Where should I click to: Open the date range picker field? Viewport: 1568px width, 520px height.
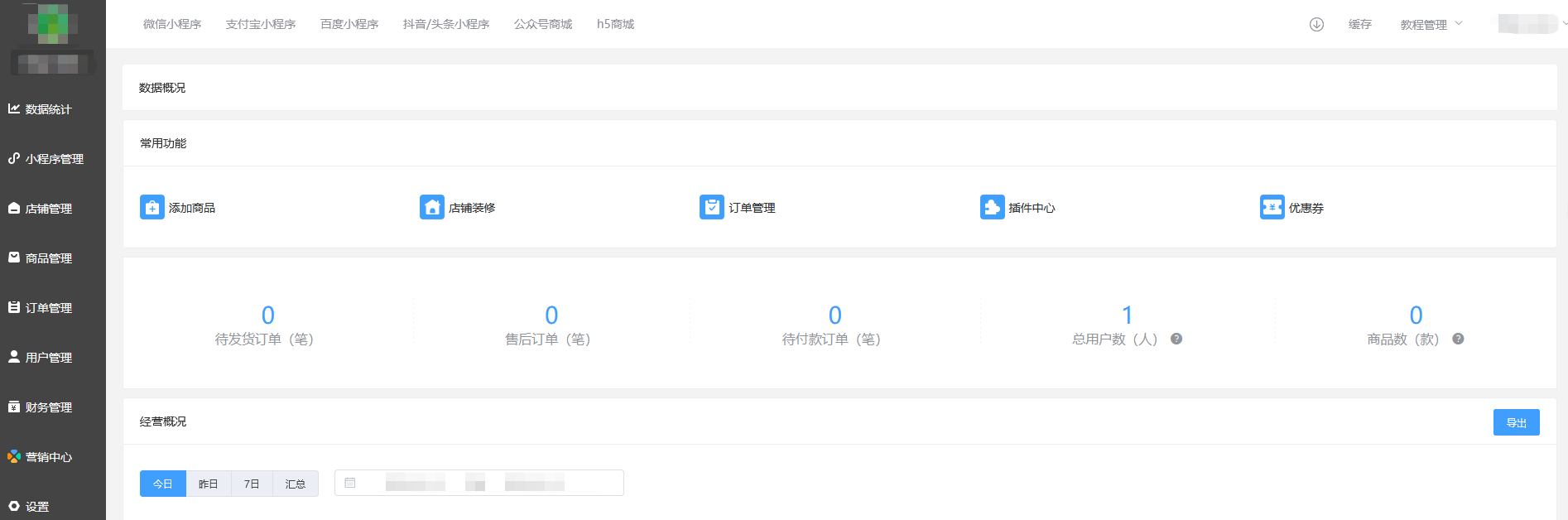point(479,483)
